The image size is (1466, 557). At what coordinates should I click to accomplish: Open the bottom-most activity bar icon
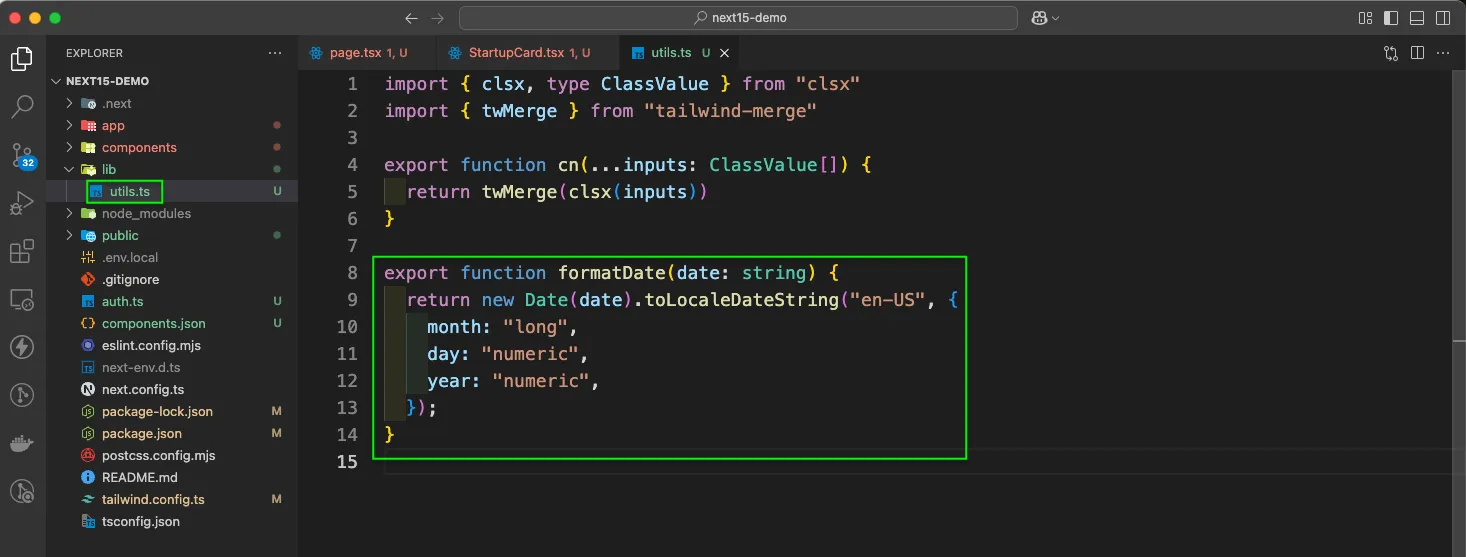[22, 491]
